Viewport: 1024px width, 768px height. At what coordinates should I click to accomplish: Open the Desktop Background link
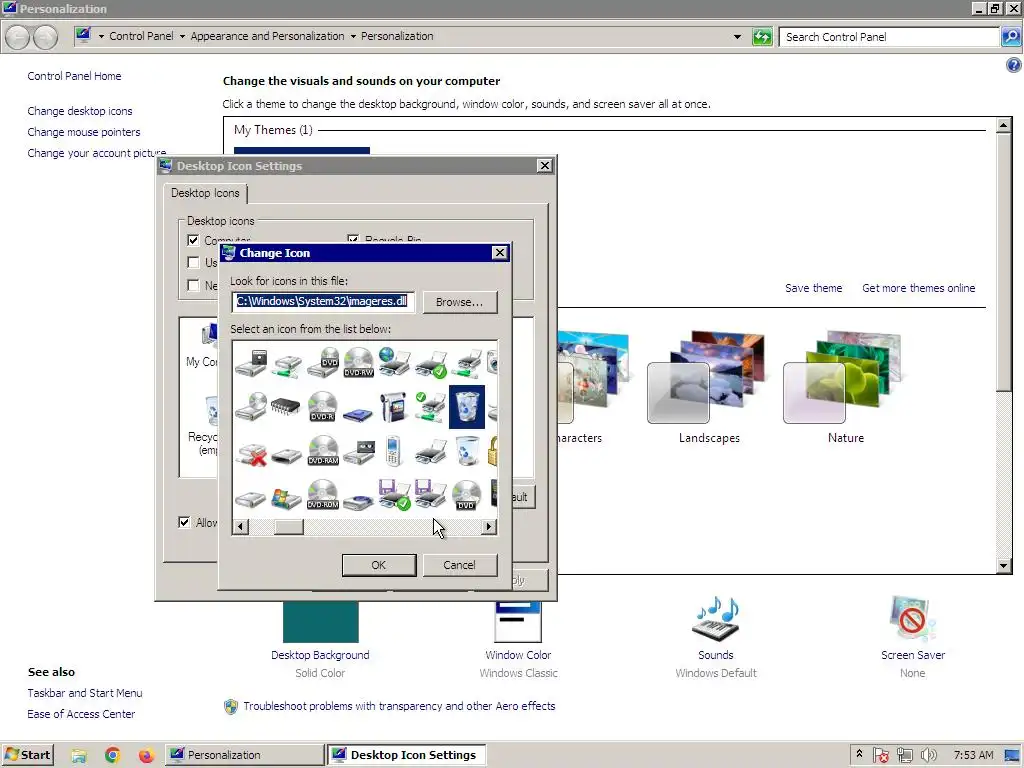(320, 655)
